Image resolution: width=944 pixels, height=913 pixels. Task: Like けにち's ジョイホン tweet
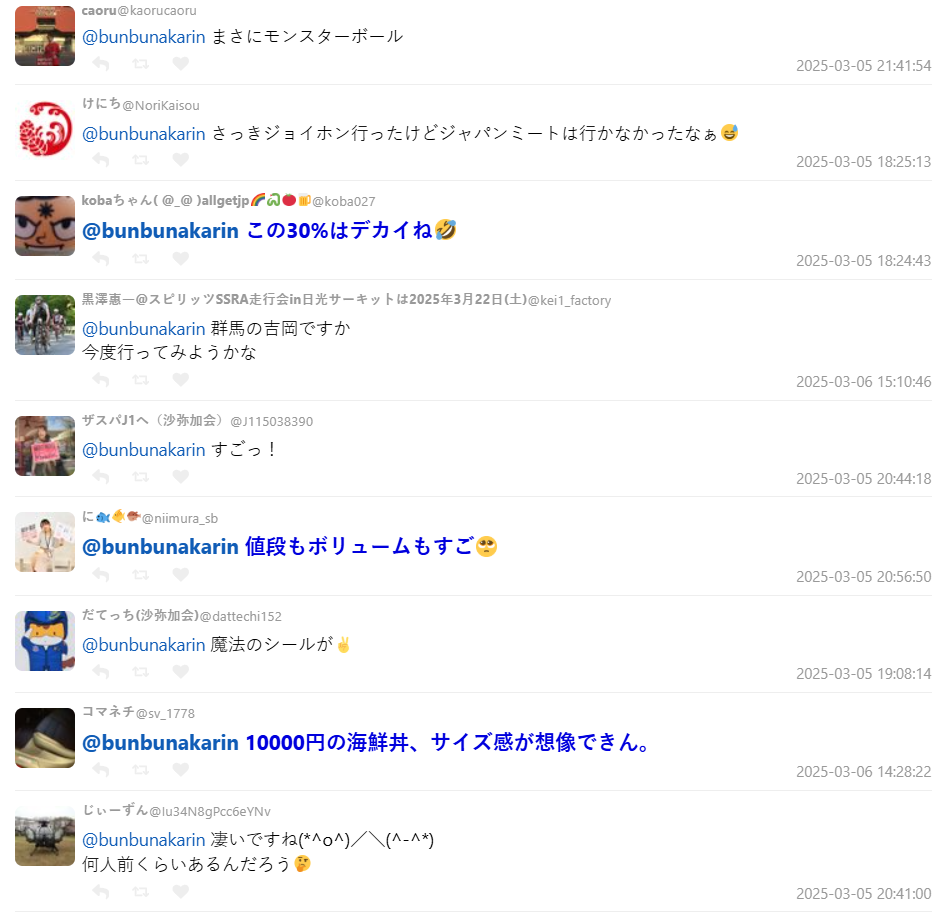pyautogui.click(x=181, y=159)
